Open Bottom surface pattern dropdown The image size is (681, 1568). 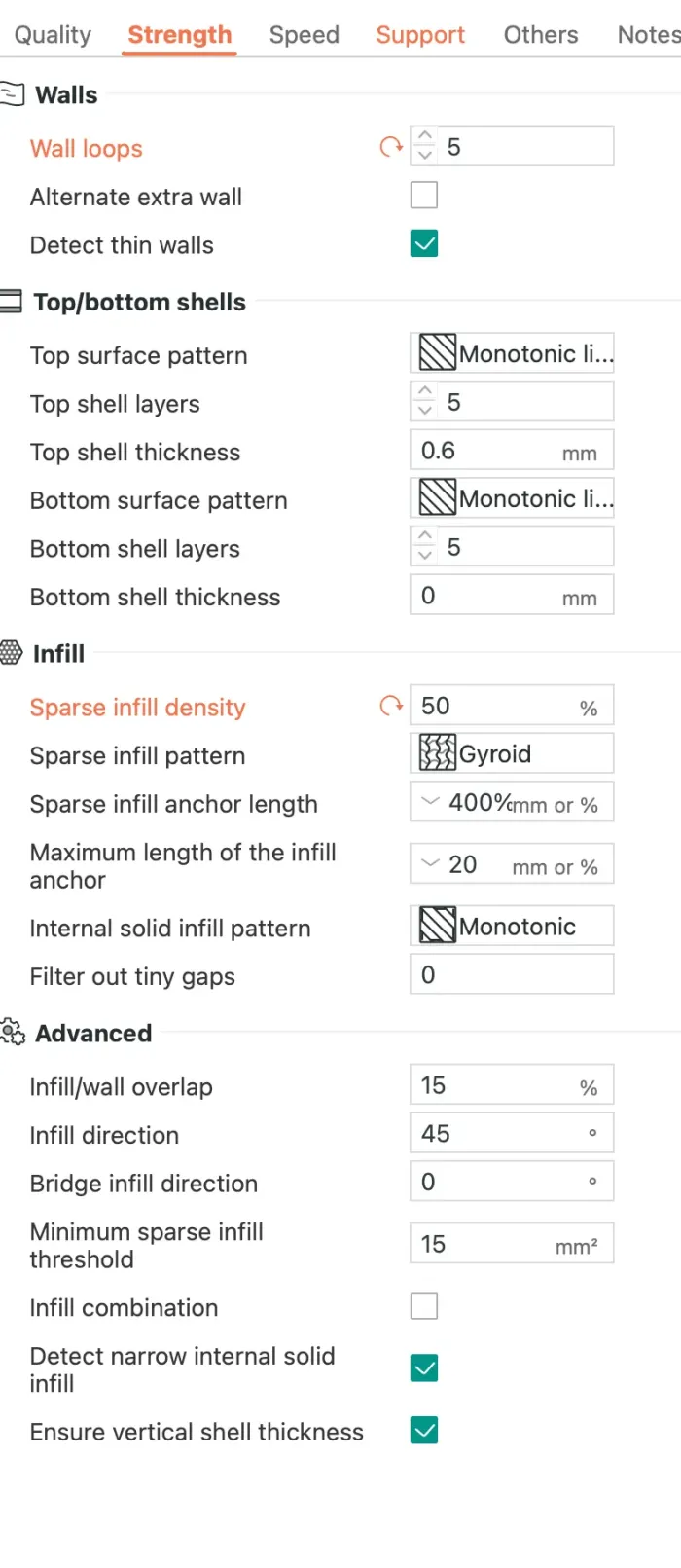tap(512, 498)
